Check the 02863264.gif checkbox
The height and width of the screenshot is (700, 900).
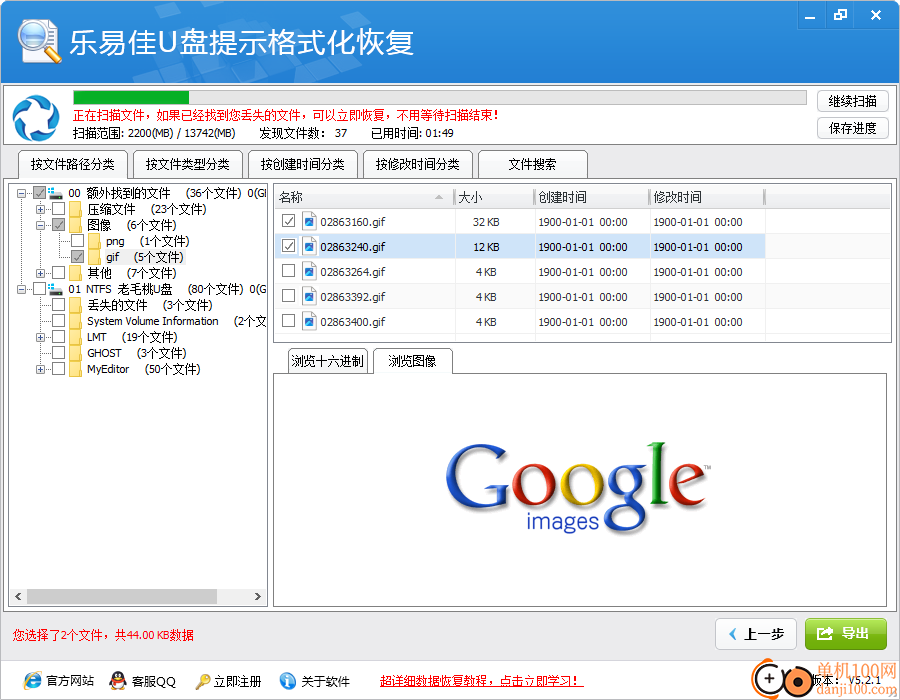pos(289,271)
